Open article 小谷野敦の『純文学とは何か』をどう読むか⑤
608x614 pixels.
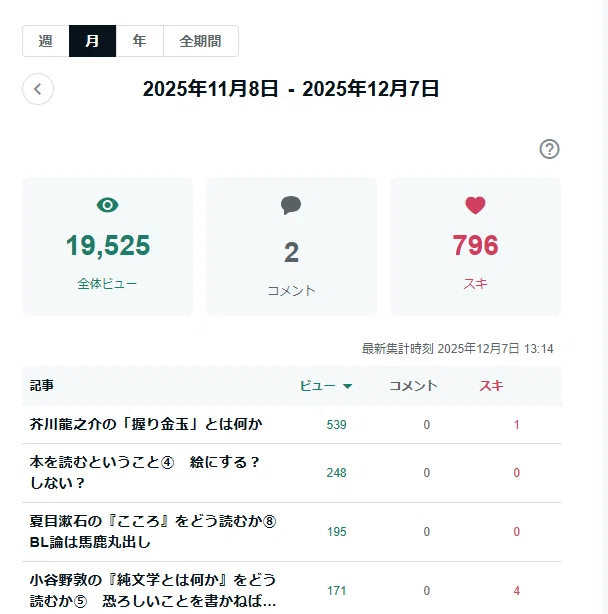tap(153, 591)
